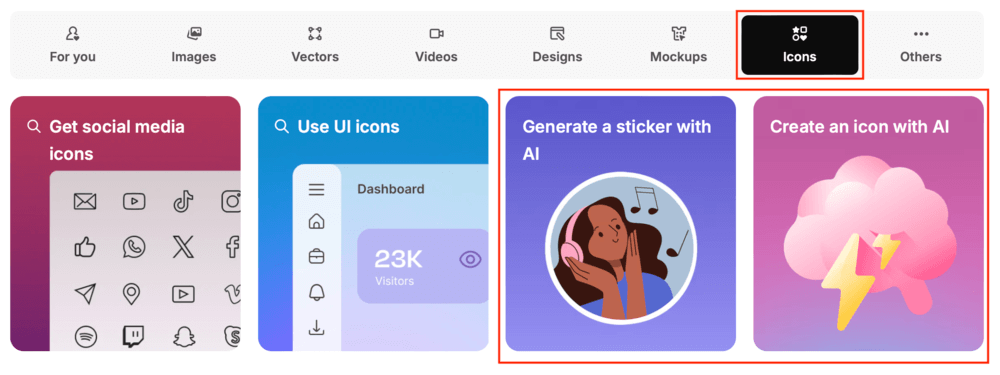Click the Spotify icon in social card

tap(85, 336)
